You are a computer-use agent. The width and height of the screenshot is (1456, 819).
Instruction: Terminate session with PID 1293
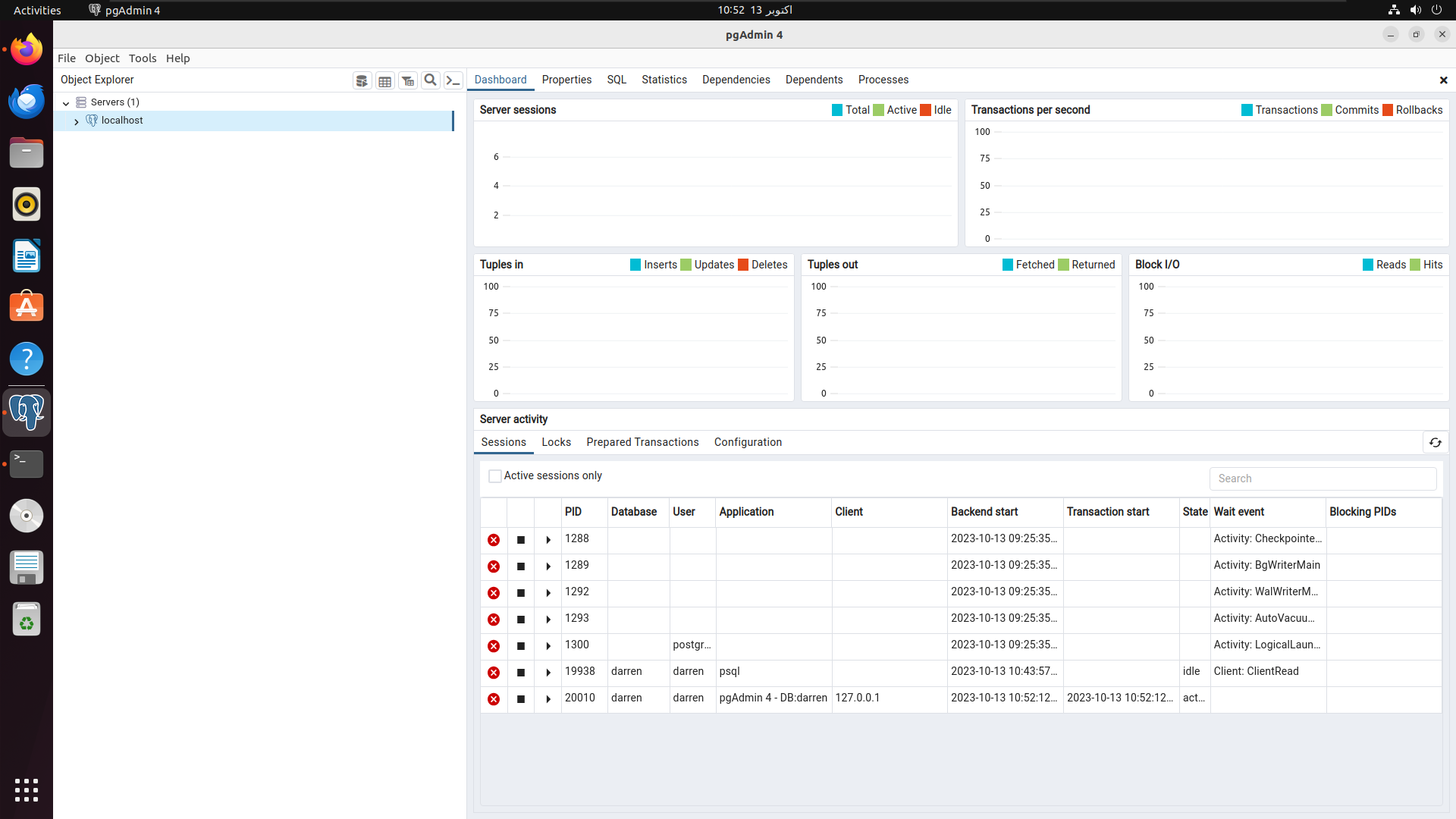pos(494,620)
